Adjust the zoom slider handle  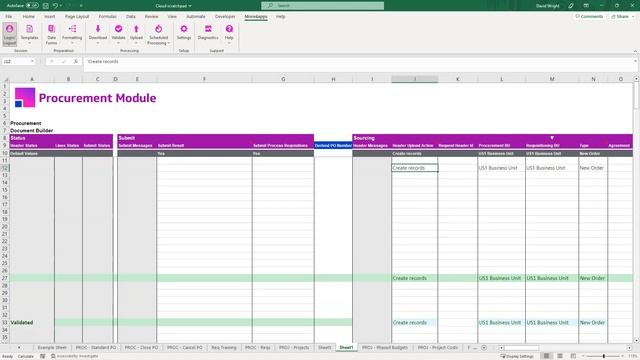604,356
